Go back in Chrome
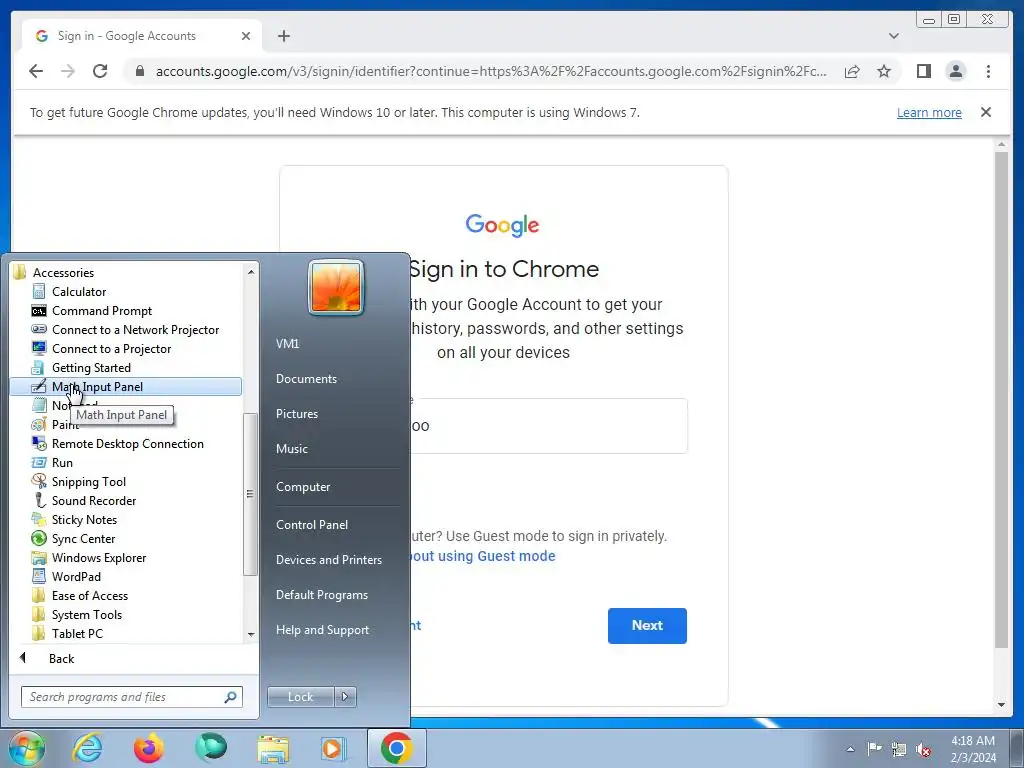The image size is (1024, 768). (x=36, y=71)
